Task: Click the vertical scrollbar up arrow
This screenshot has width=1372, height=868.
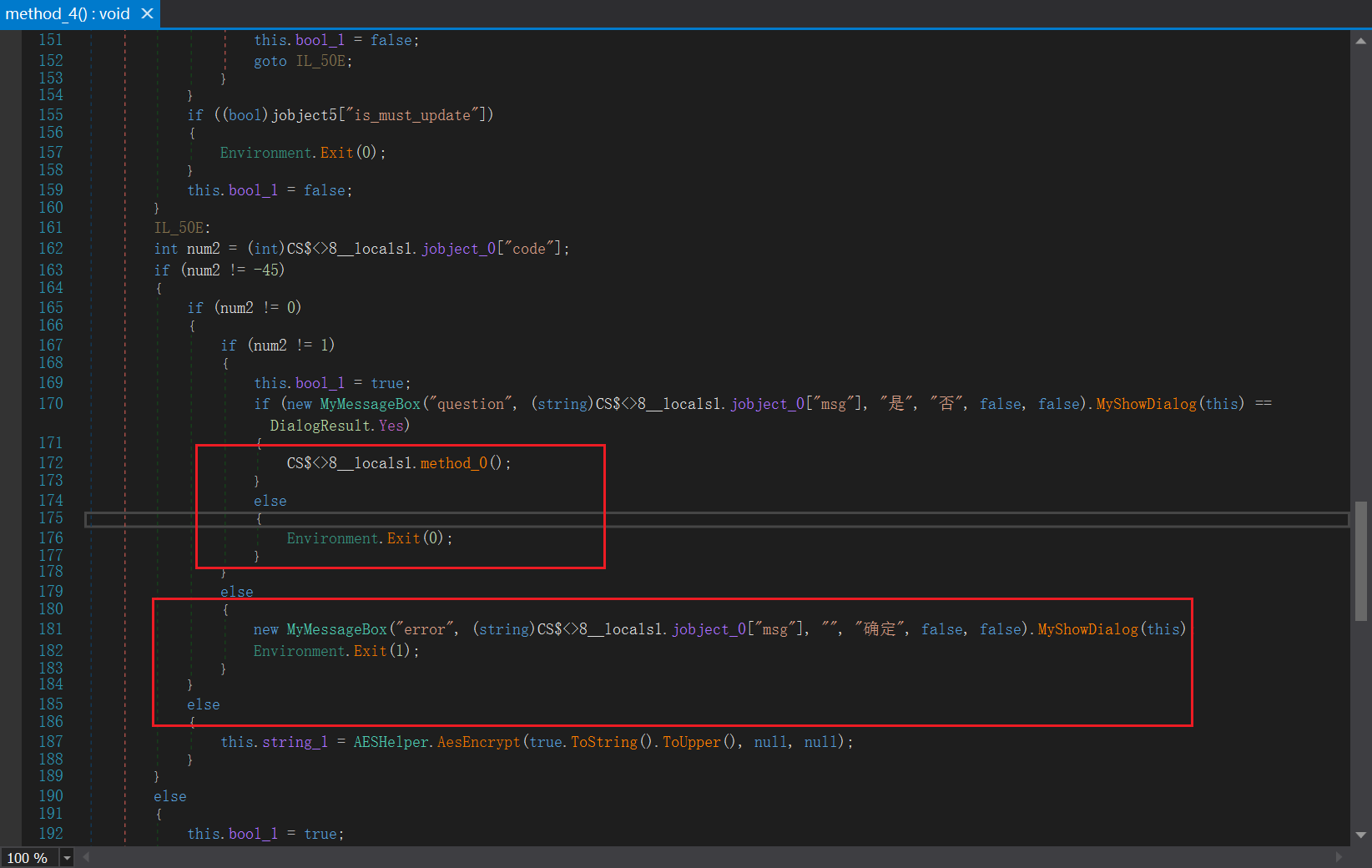Action: (x=1362, y=40)
